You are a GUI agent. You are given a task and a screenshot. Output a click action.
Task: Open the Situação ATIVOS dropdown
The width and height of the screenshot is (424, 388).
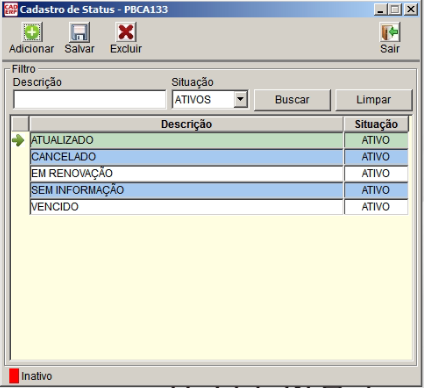point(240,99)
